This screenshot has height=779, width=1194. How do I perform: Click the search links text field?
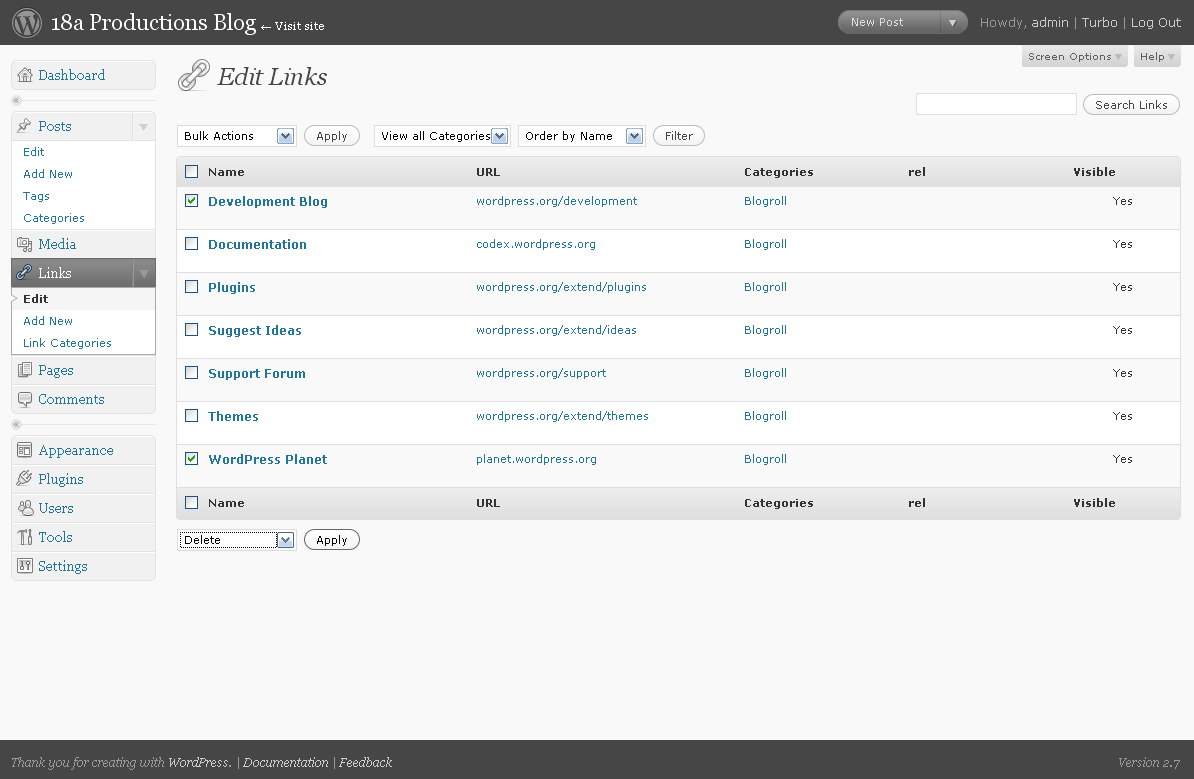coord(995,104)
